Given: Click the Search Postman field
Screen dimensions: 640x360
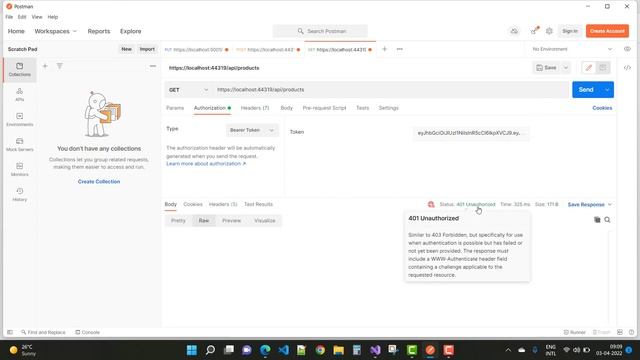Looking at the screenshot, I should [320, 31].
